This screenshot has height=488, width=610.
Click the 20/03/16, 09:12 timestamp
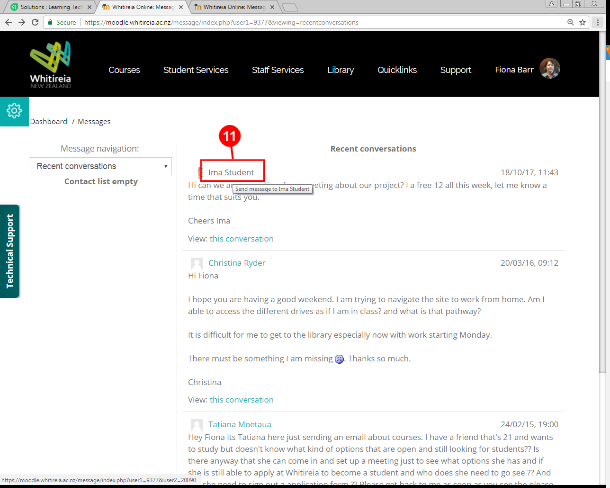529,263
